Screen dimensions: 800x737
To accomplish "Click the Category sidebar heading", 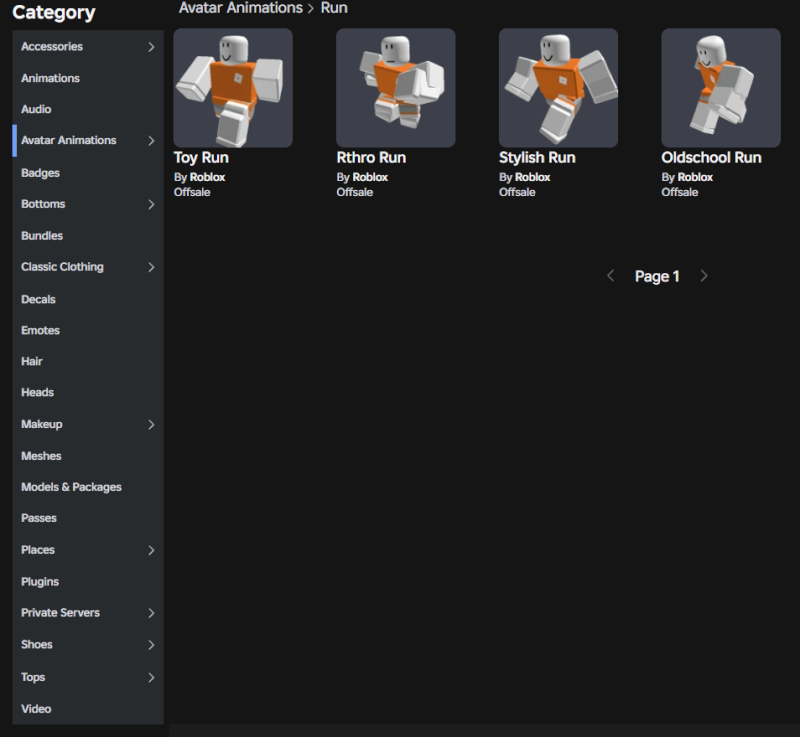I will tap(54, 12).
